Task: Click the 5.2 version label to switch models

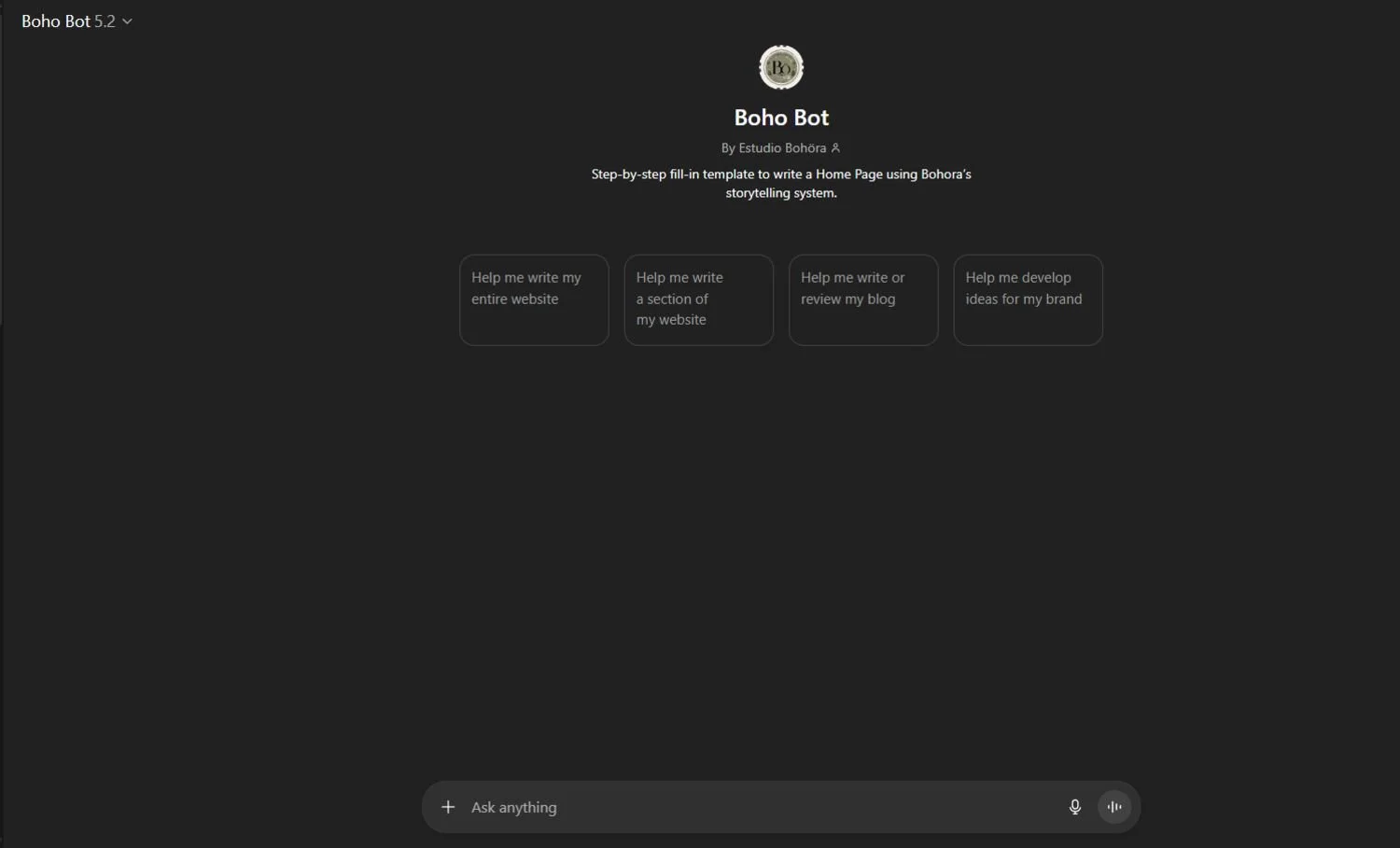Action: [105, 21]
